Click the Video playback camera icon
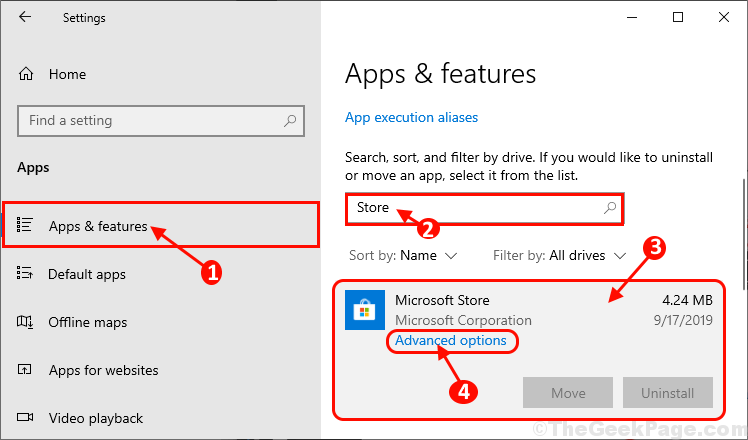 [x=25, y=418]
